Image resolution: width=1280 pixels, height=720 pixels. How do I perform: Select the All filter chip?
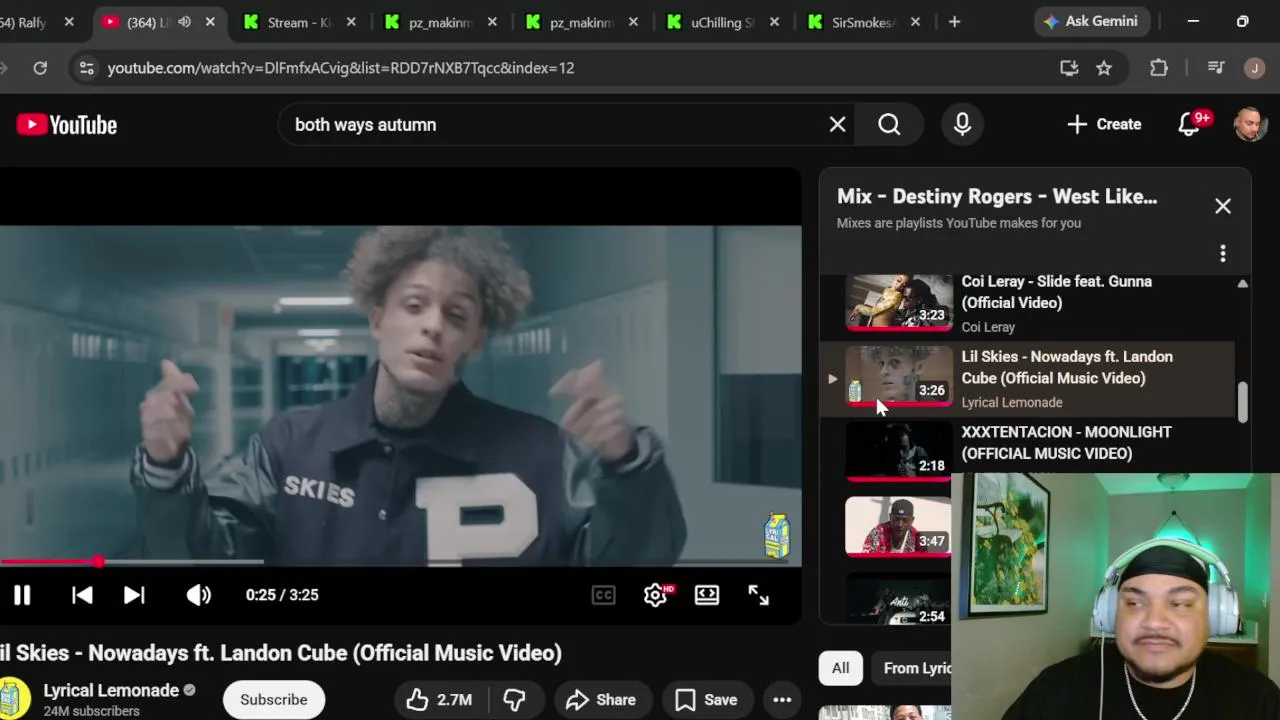coord(840,668)
